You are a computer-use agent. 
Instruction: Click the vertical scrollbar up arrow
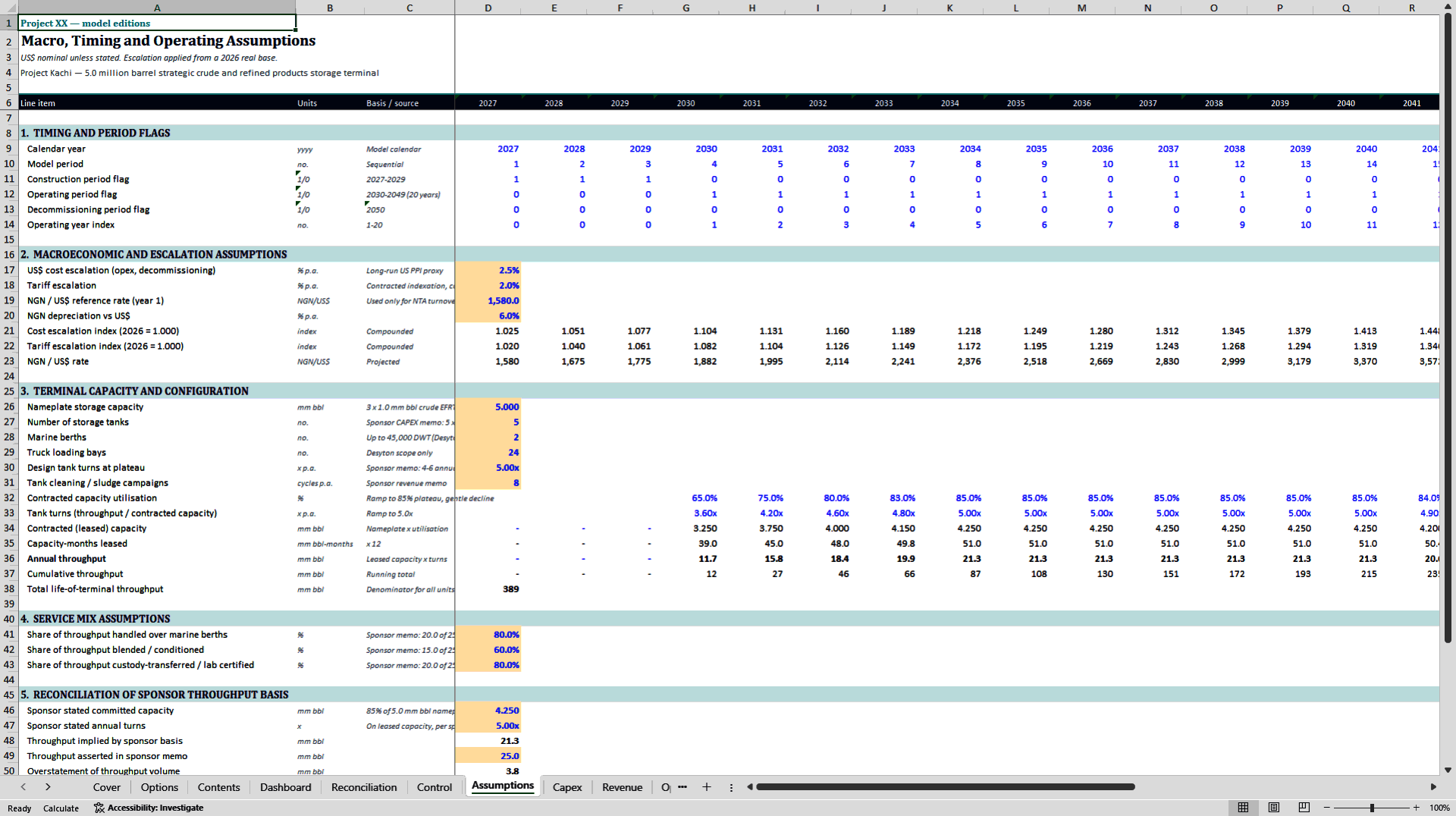coord(1448,5)
